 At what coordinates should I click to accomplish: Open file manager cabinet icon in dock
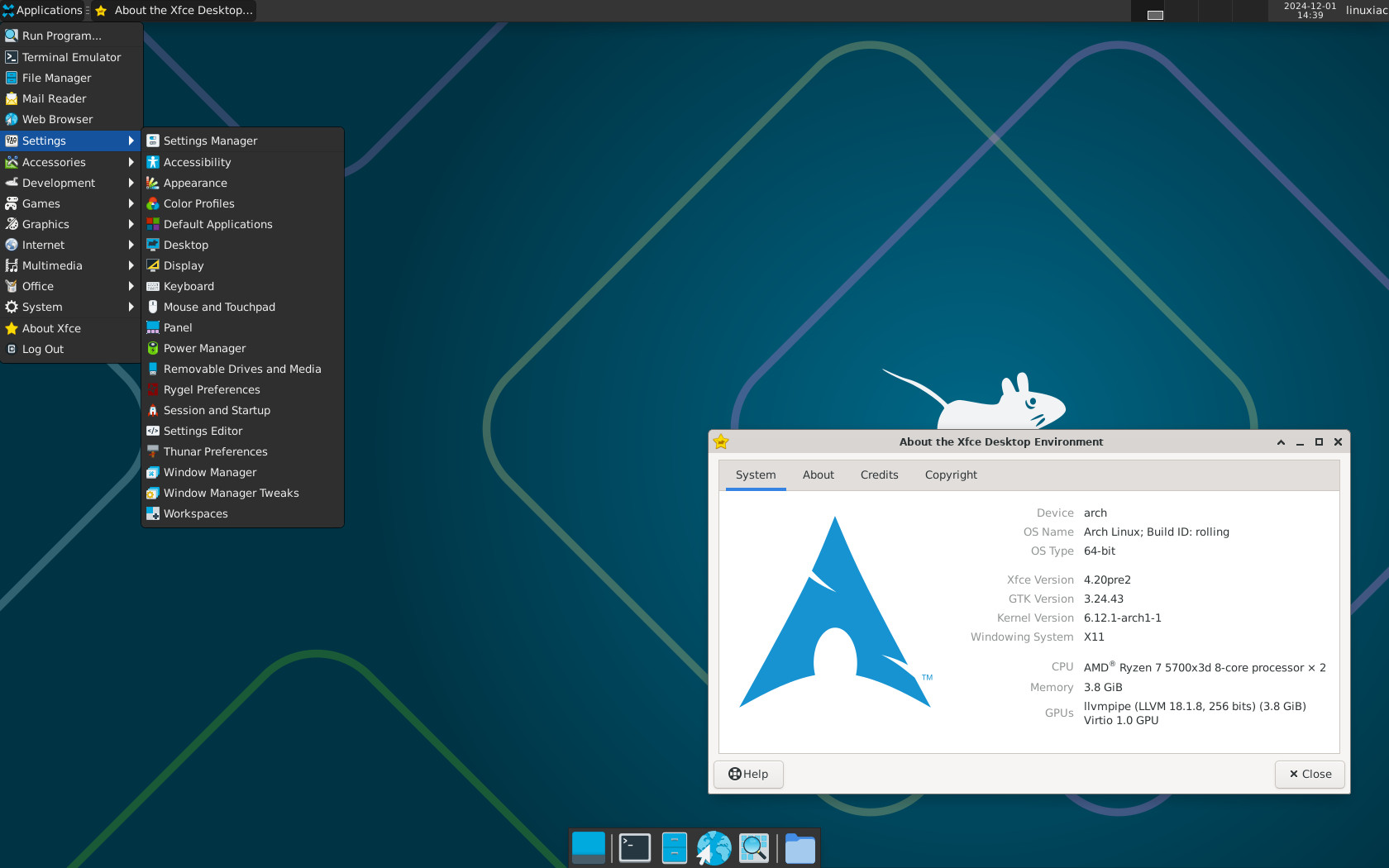coord(675,848)
